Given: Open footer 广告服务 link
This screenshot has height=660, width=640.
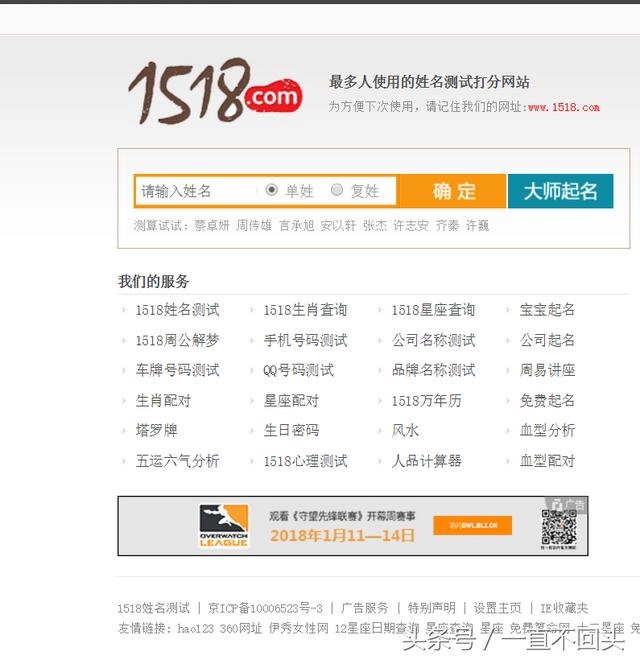Looking at the screenshot, I should click(365, 608).
